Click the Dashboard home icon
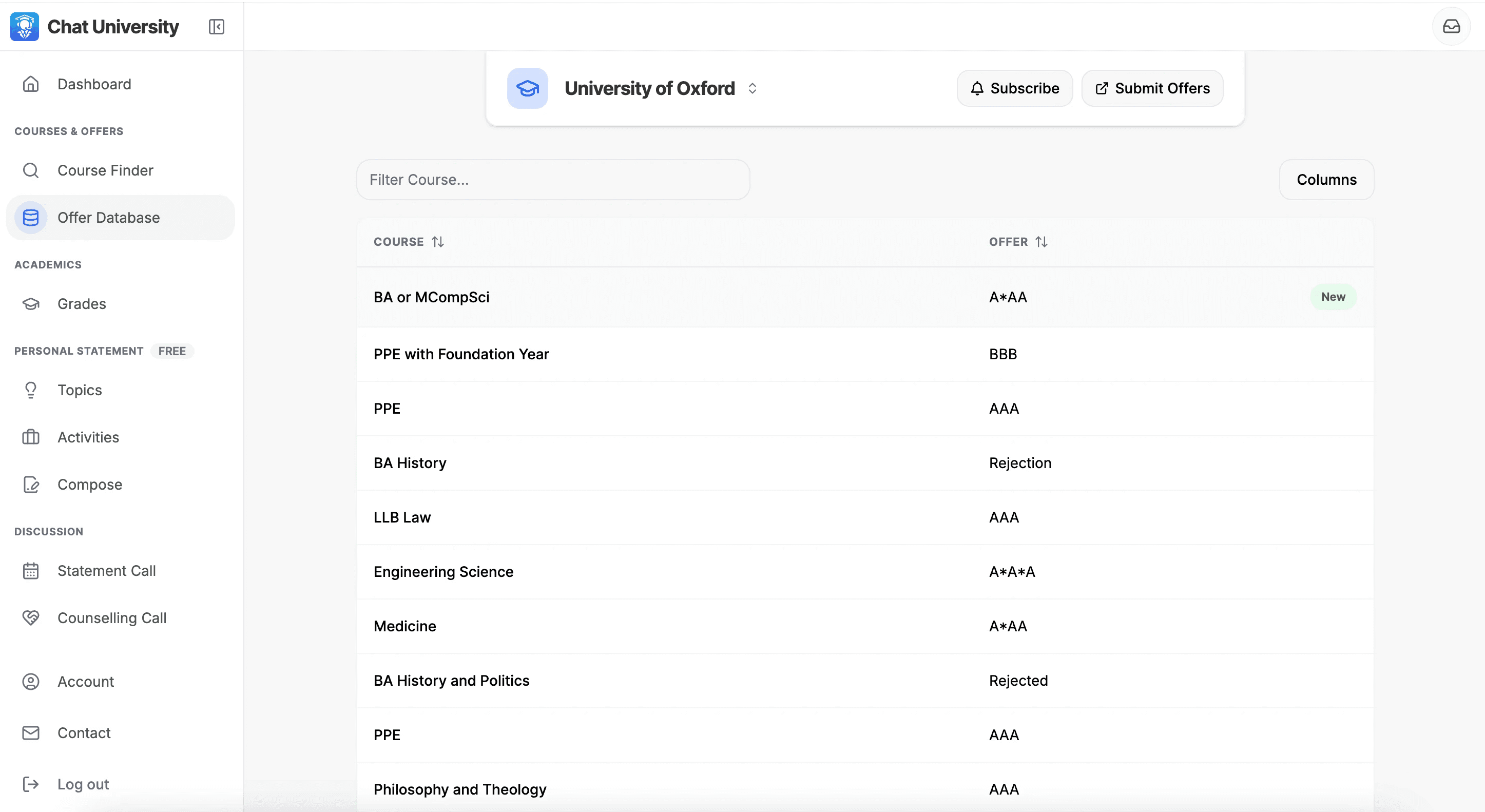 click(31, 84)
